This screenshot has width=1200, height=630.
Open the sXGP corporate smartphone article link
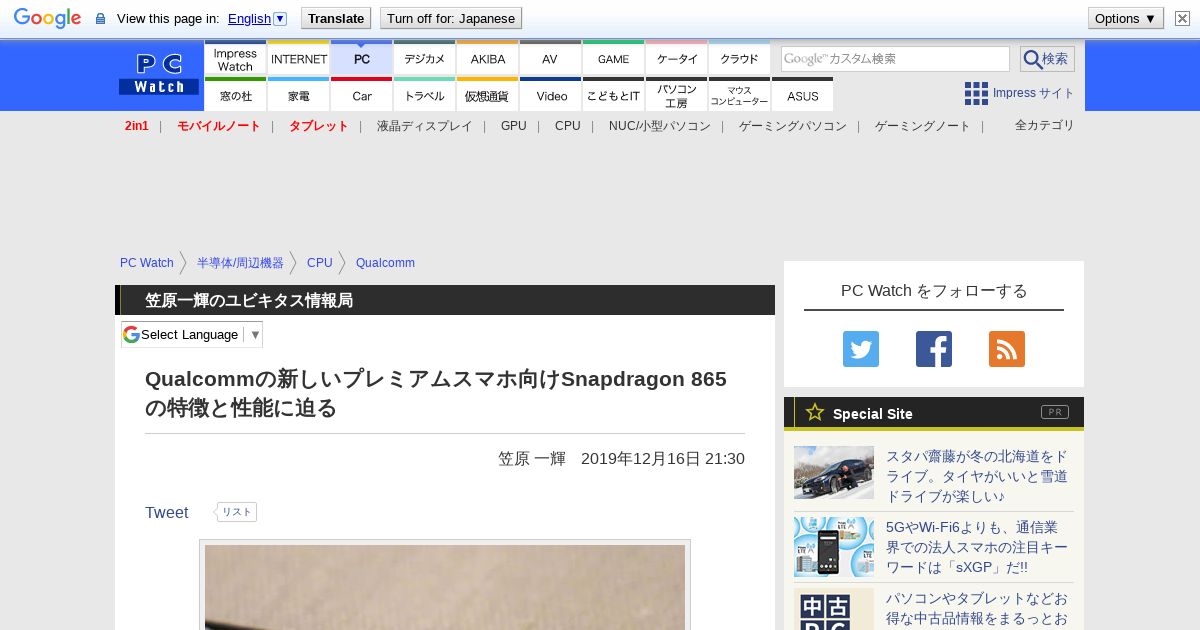977,547
